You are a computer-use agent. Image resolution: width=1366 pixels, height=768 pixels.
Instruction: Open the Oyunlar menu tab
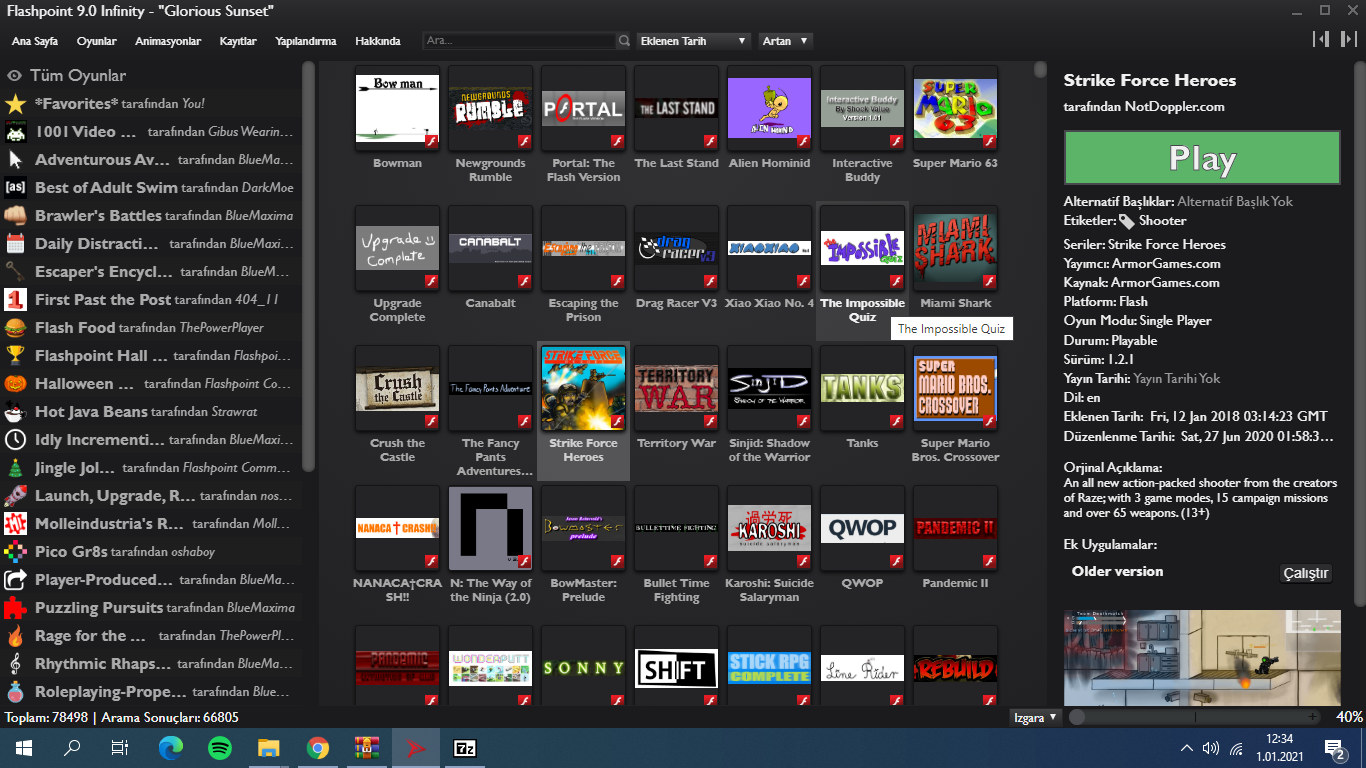(97, 41)
